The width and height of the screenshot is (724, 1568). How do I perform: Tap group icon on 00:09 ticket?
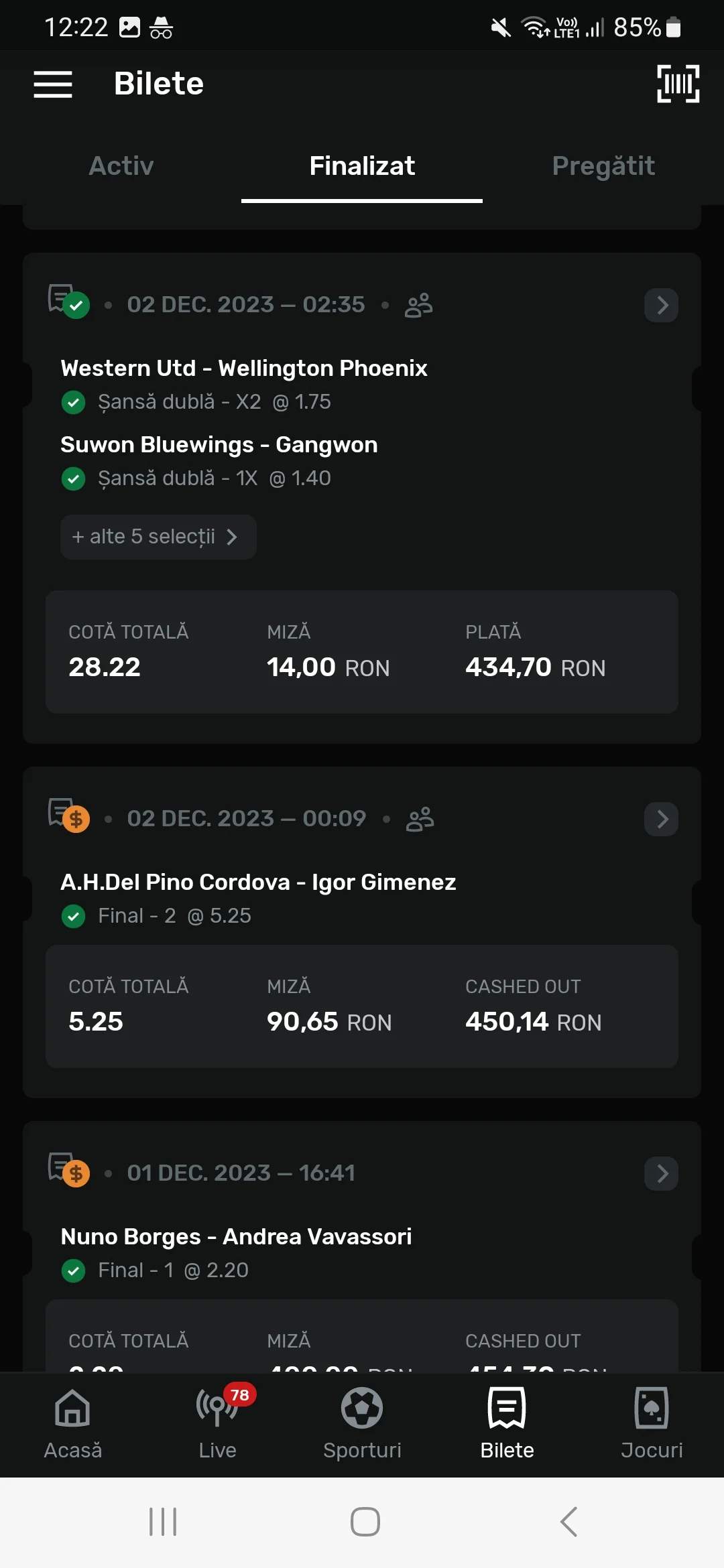click(x=420, y=819)
